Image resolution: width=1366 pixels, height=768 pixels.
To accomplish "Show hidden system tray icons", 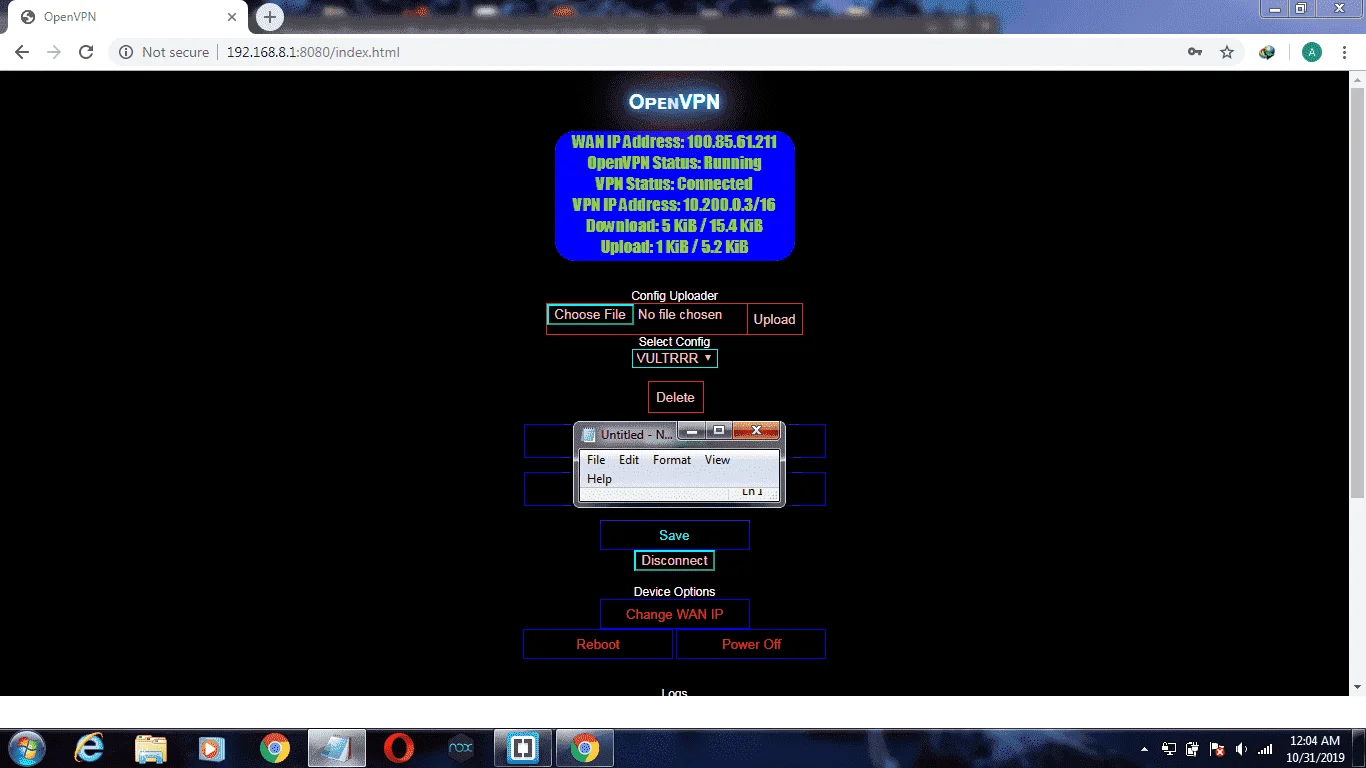I will (x=1144, y=748).
